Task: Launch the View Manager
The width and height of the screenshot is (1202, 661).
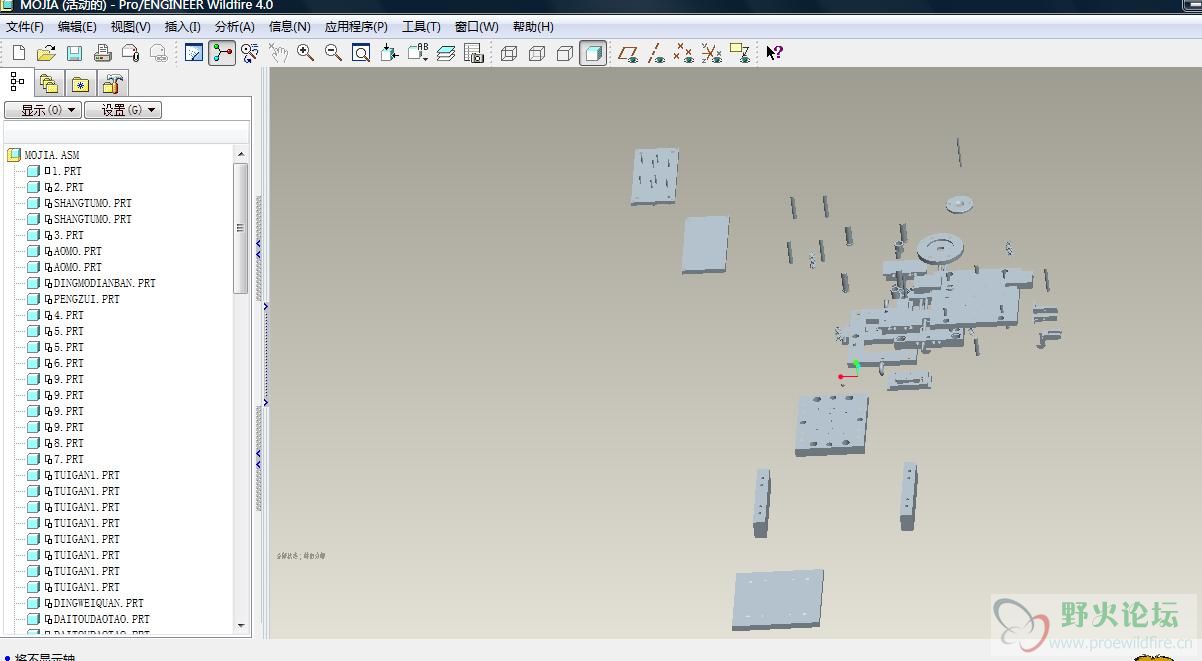Action: (x=474, y=53)
